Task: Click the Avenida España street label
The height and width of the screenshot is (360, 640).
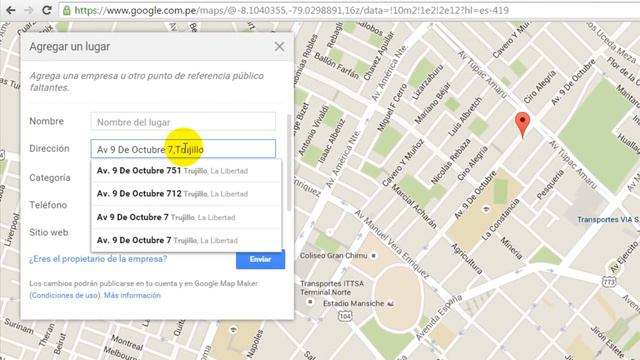Action: 439,317
